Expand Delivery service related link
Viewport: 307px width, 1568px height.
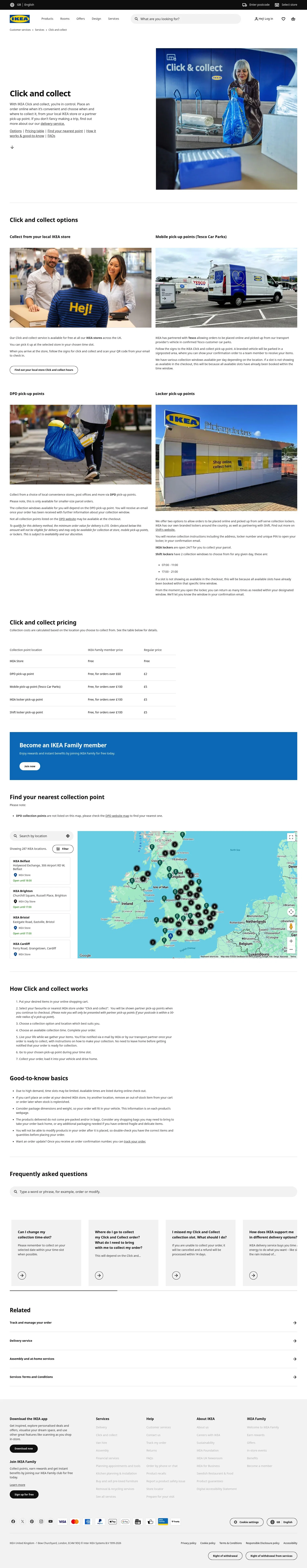(x=153, y=1341)
